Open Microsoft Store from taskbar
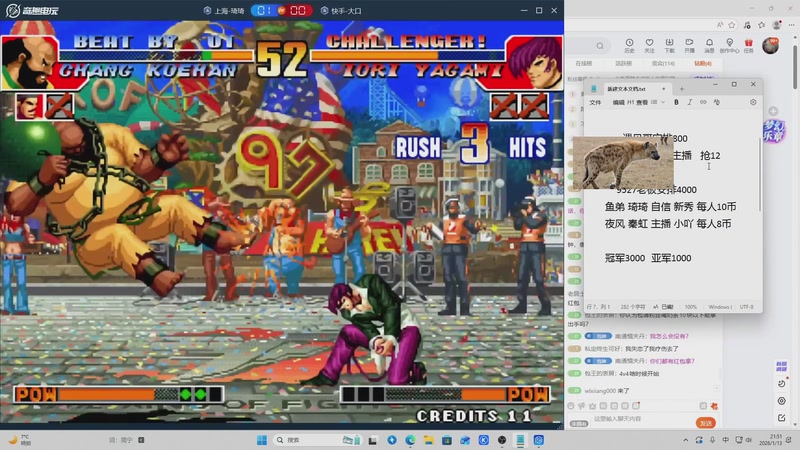 click(447, 440)
